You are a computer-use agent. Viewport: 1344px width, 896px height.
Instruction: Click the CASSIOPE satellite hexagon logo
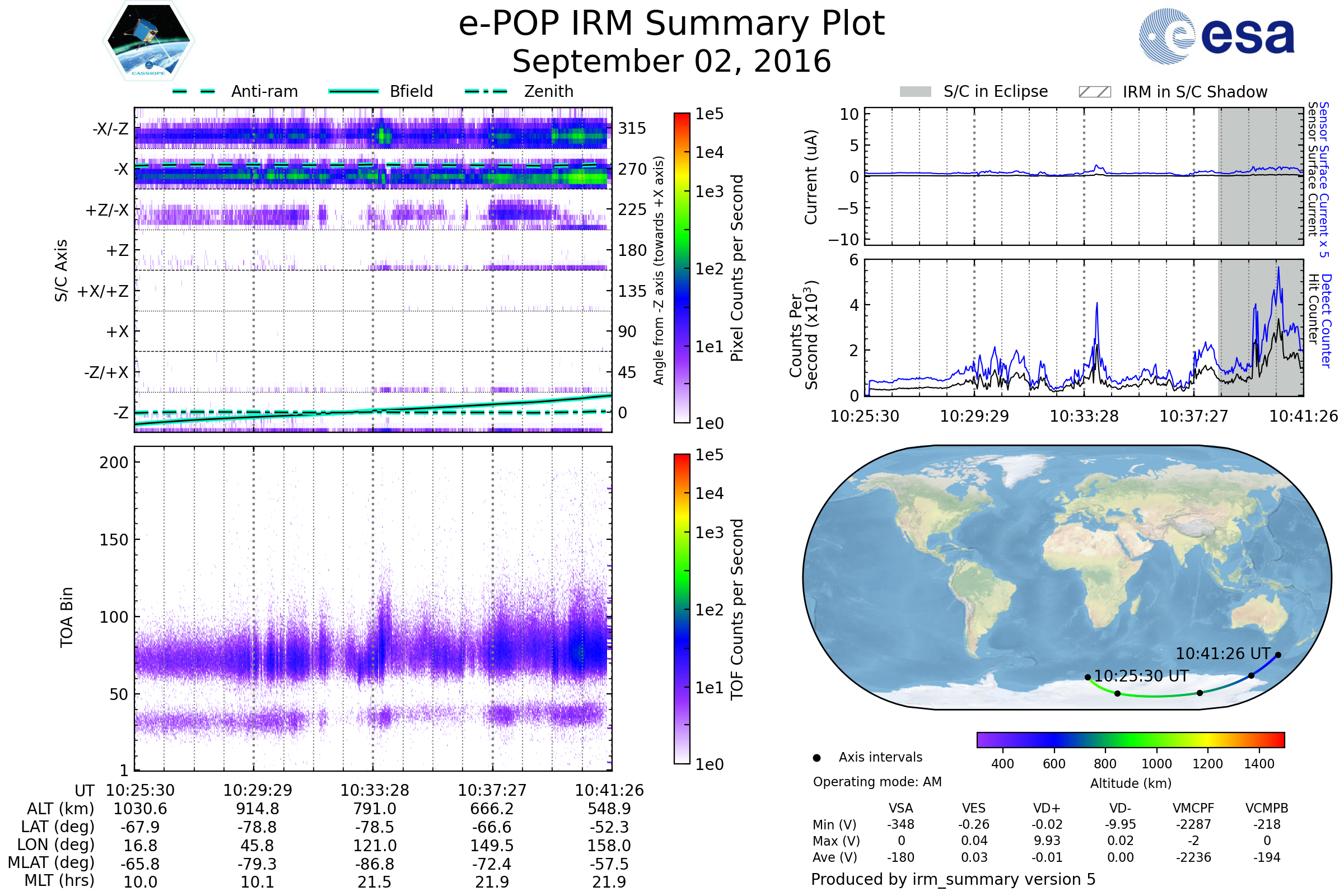click(x=148, y=41)
